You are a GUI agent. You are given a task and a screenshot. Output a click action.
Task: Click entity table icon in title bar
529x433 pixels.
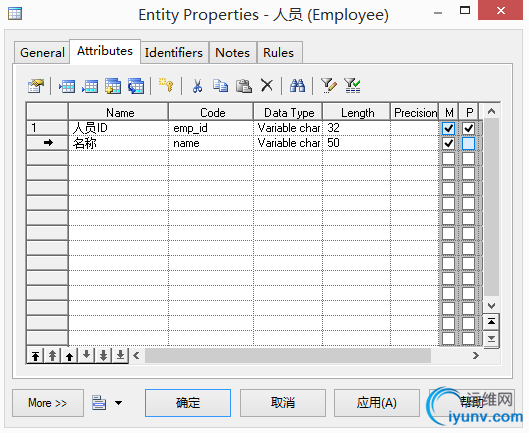[x=15, y=14]
